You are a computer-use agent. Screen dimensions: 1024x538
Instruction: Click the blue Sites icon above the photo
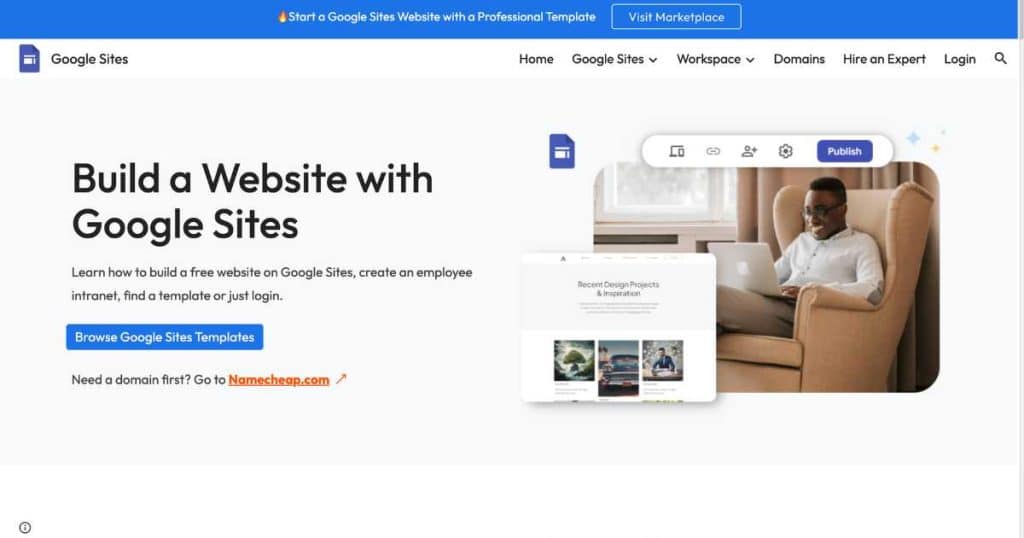click(x=562, y=151)
